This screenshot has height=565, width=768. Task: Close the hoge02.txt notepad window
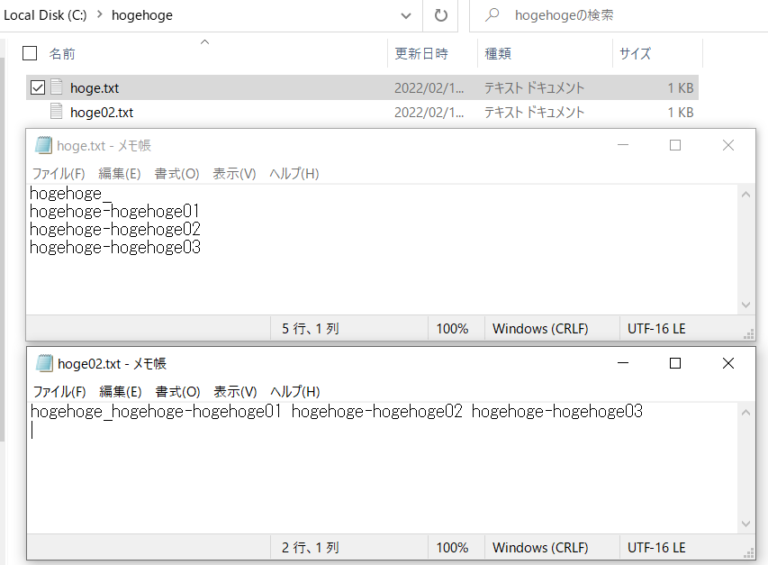point(728,363)
